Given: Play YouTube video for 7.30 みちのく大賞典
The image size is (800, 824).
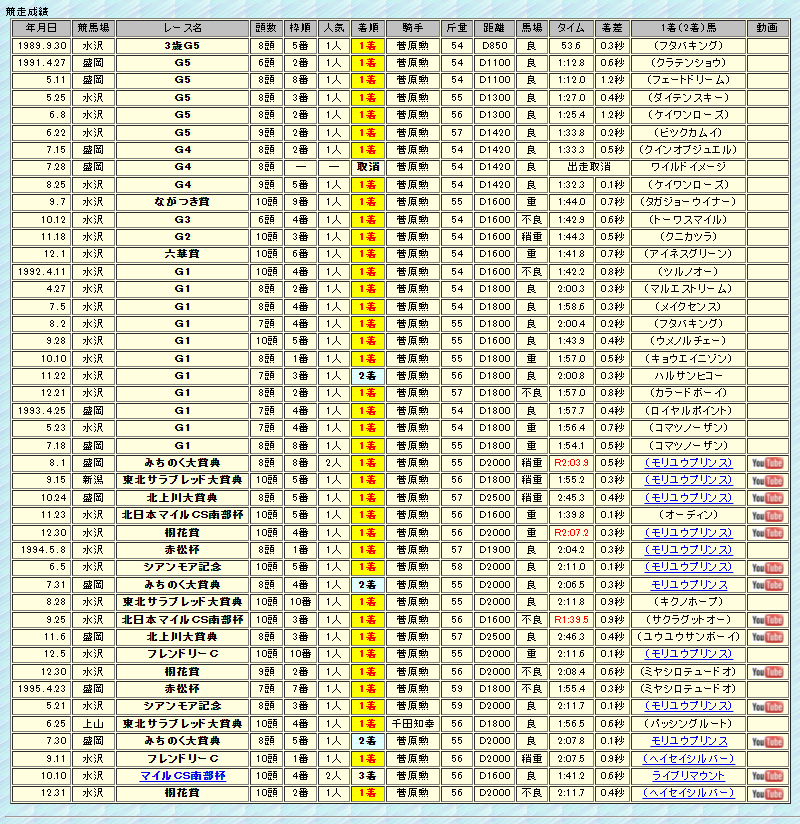Looking at the screenshot, I should pos(767,741).
